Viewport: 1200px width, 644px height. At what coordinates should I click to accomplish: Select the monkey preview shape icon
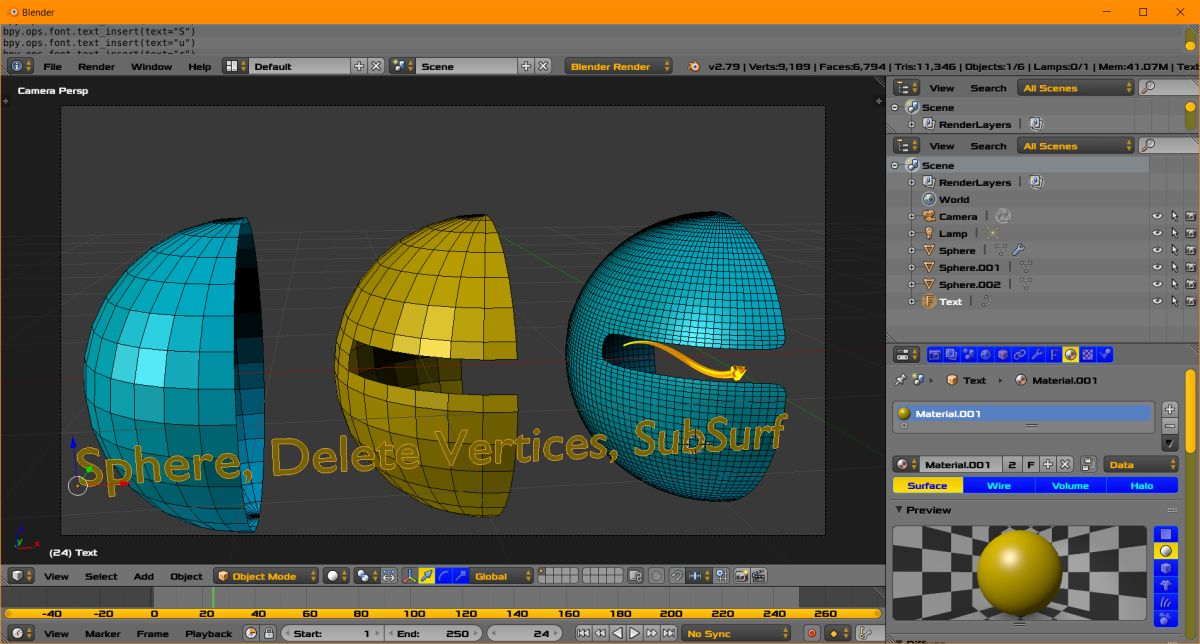[1165, 585]
